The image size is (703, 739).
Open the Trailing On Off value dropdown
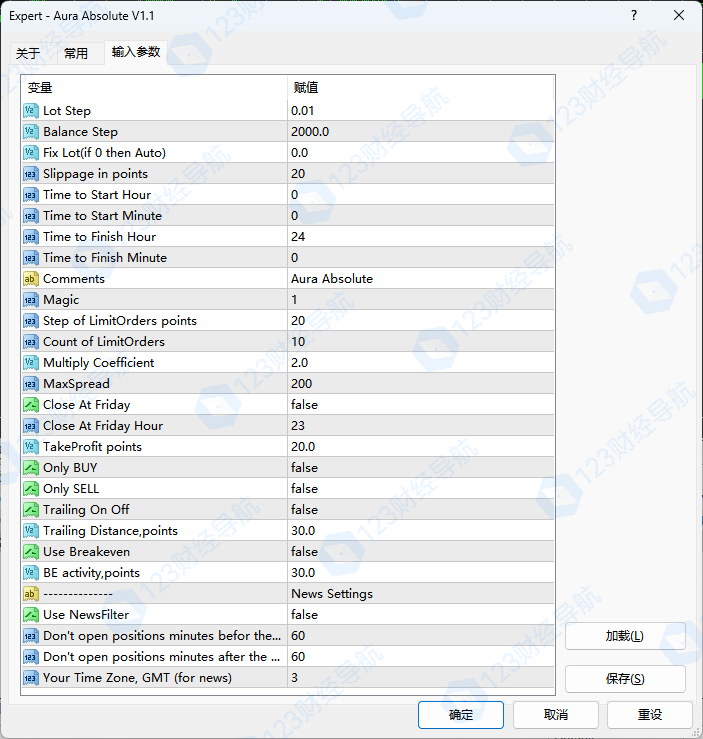pyautogui.click(x=420, y=510)
